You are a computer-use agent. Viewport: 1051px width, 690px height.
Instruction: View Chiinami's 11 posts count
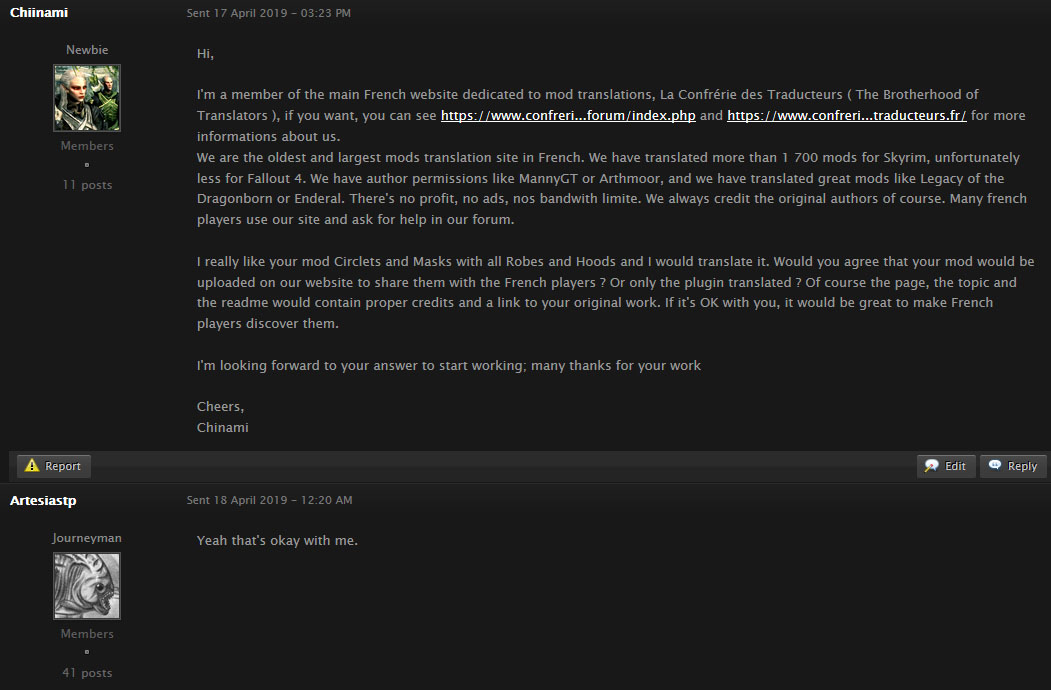click(87, 185)
